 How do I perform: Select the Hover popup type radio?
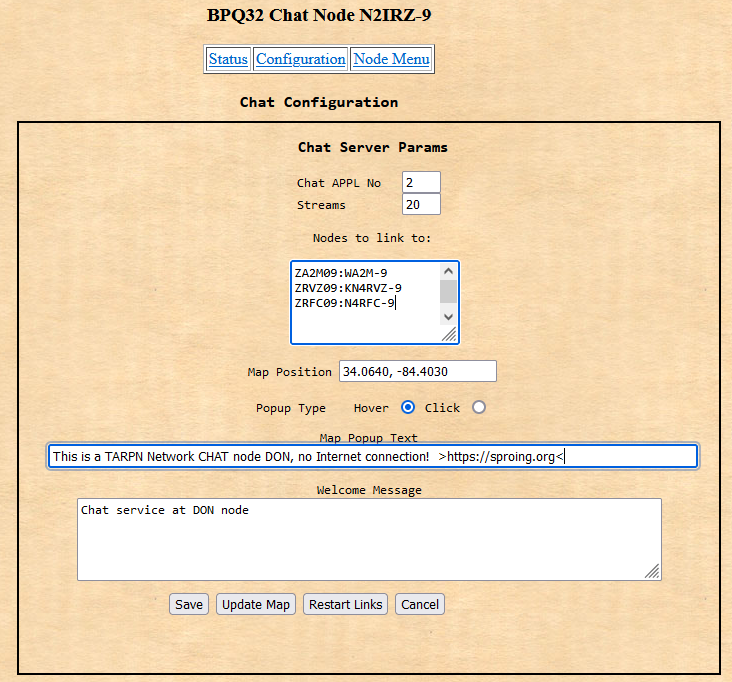(408, 408)
